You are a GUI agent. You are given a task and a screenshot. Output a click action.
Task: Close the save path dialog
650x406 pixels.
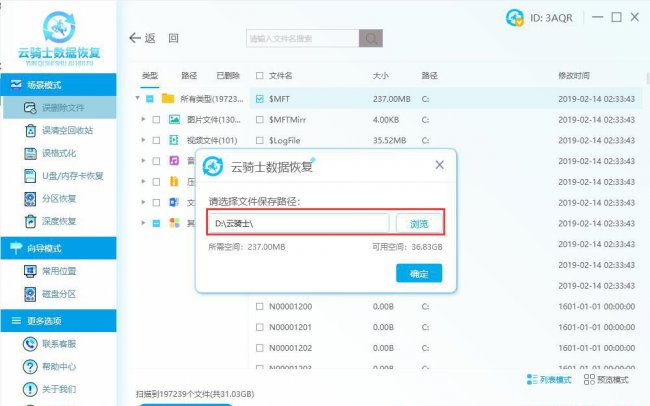[439, 165]
